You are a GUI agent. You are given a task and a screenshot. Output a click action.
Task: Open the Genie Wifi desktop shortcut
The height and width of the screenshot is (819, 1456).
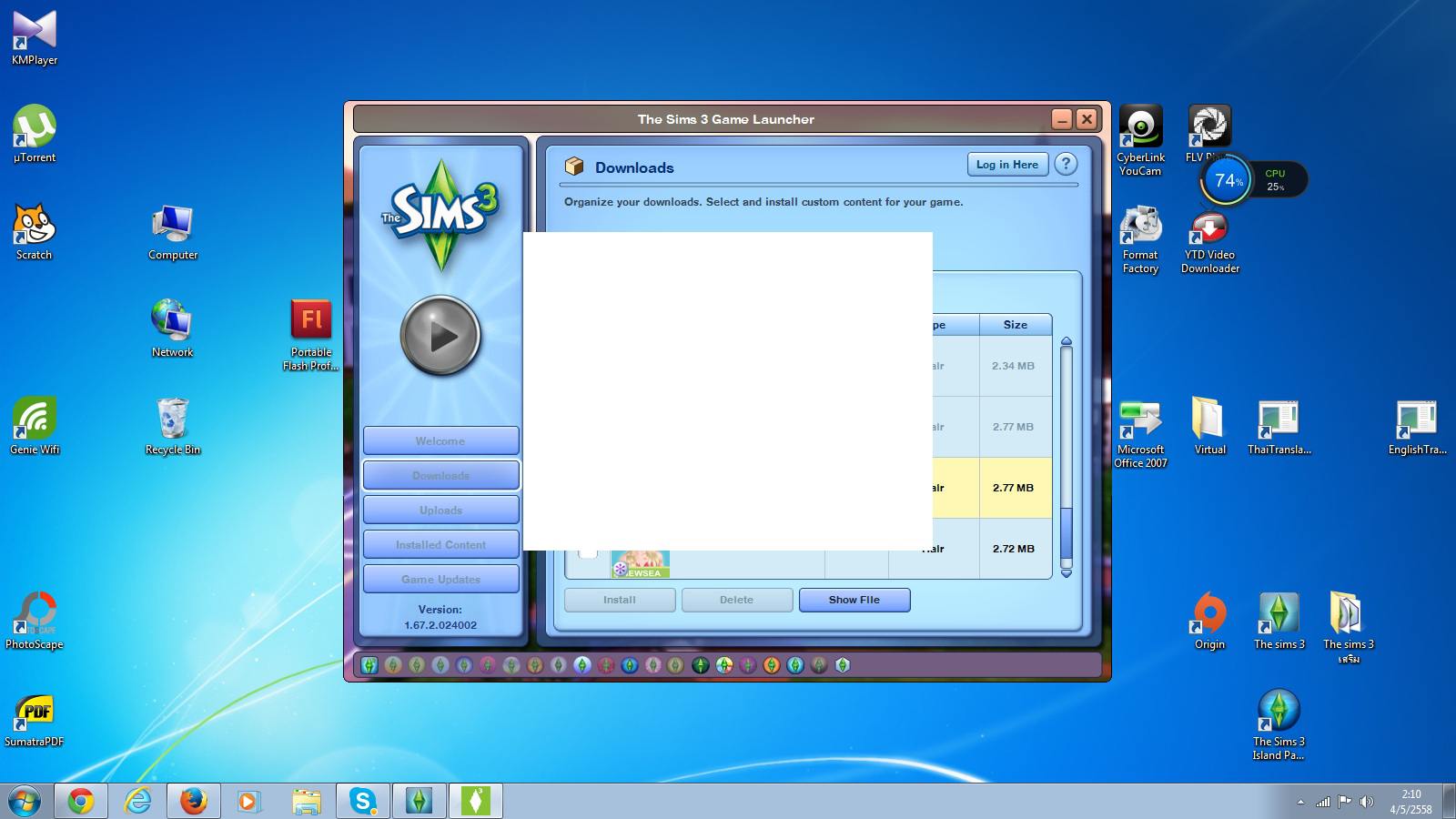click(x=35, y=426)
